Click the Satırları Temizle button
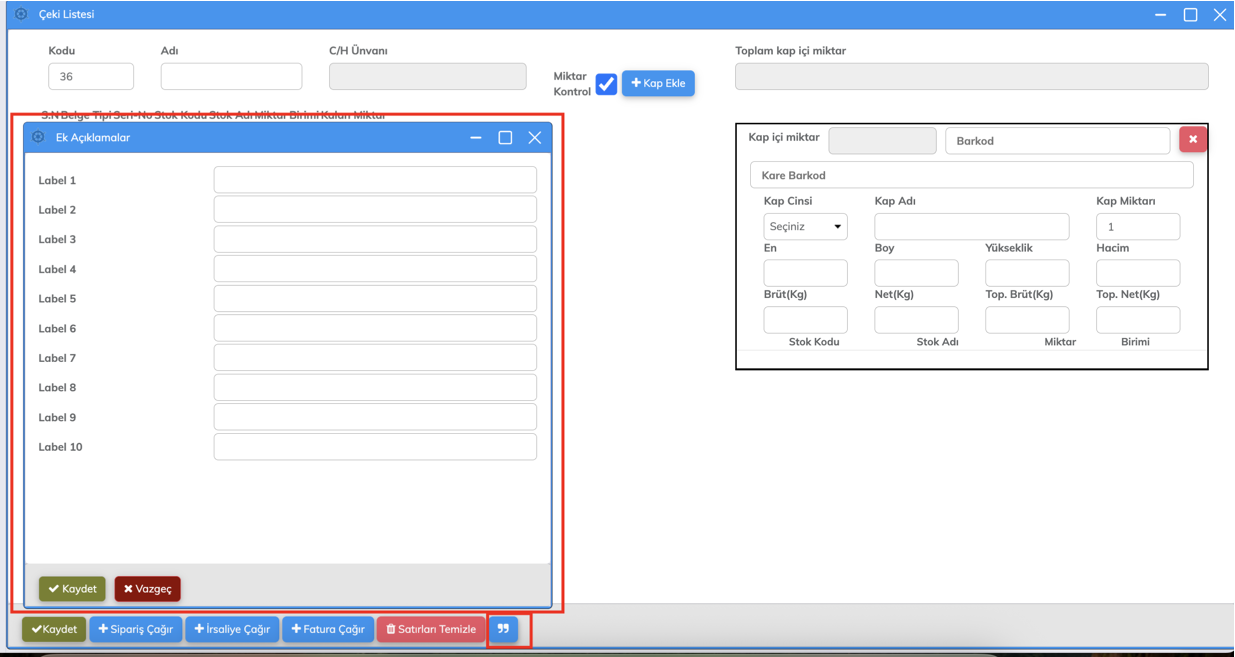The image size is (1235, 657). tap(431, 629)
